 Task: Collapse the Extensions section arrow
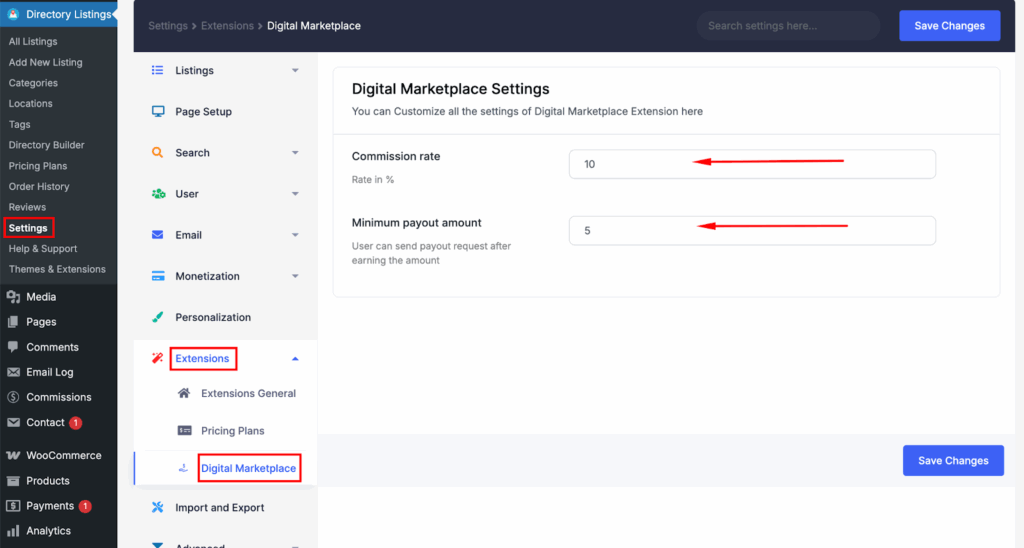pos(295,358)
